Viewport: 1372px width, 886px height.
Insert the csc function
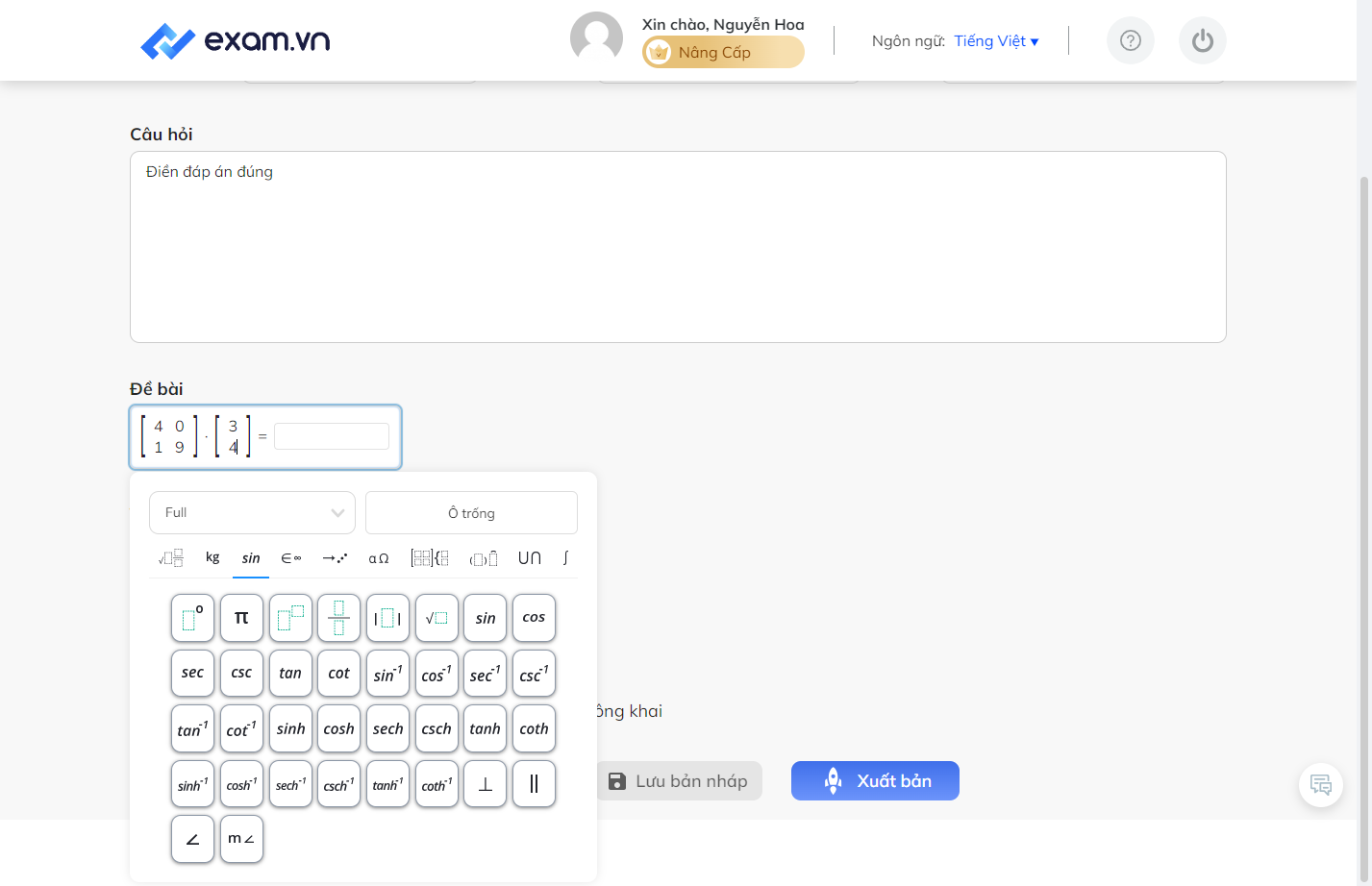(x=241, y=673)
